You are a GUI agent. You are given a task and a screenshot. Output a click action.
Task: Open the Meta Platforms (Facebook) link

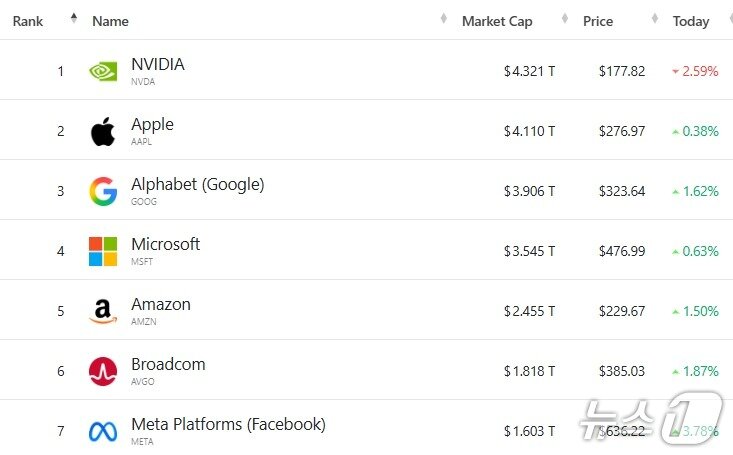[x=228, y=424]
